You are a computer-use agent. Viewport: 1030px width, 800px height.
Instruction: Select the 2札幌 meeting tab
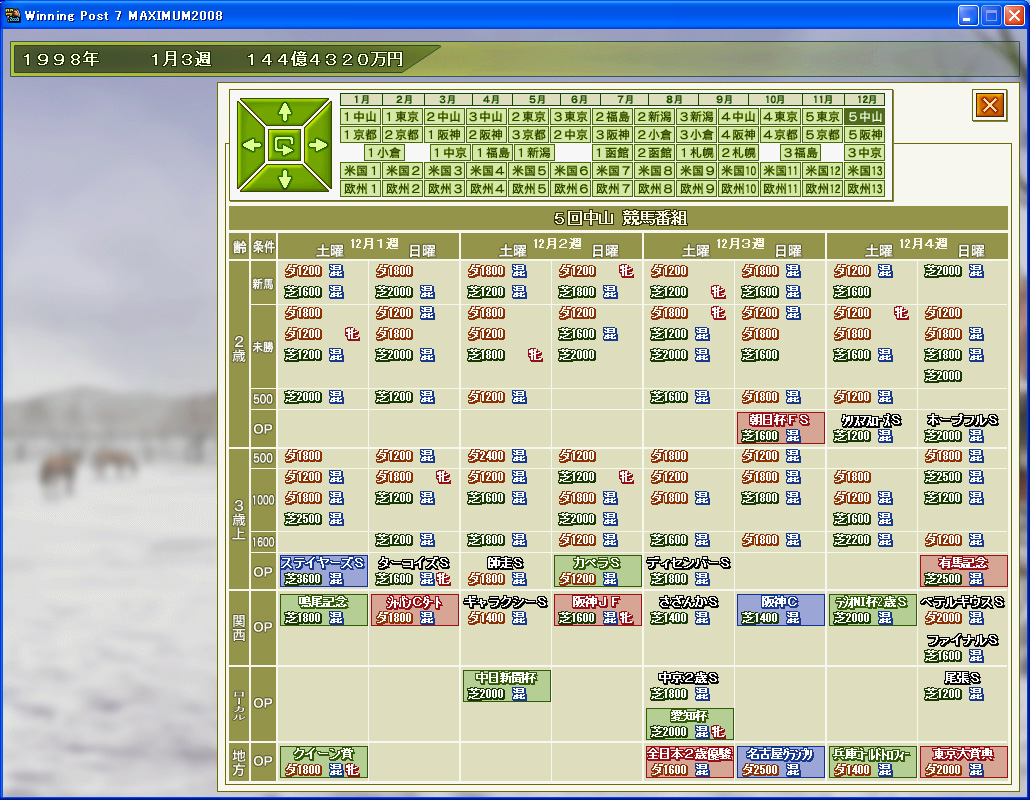pyautogui.click(x=738, y=153)
